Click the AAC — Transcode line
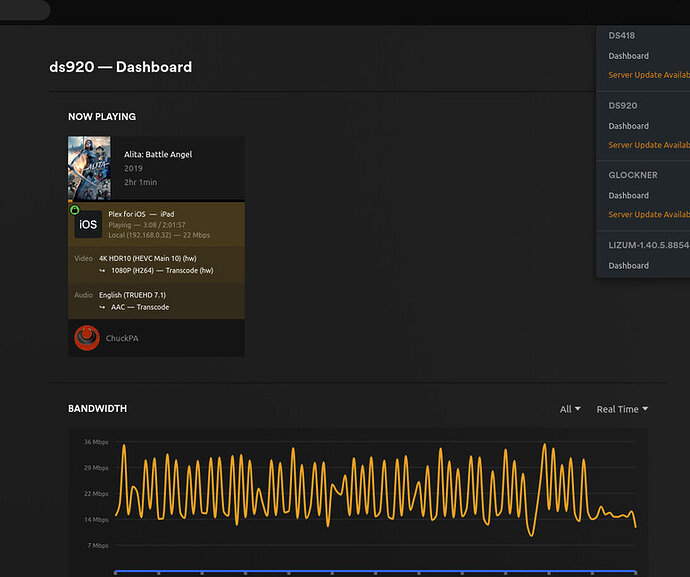Viewport: 690px width, 577px height. 140,307
